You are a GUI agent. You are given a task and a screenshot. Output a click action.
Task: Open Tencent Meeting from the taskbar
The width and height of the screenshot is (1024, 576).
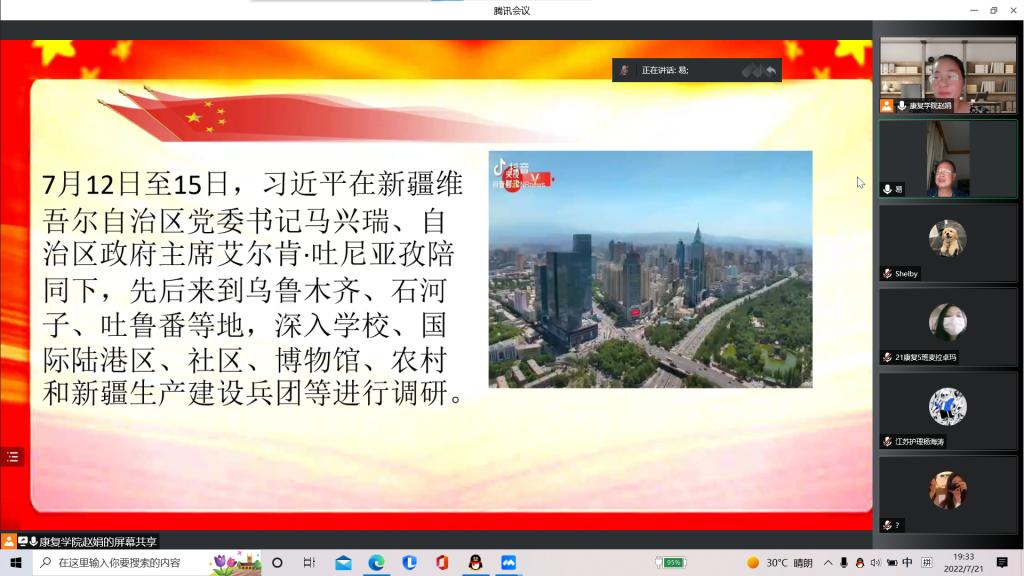point(508,563)
